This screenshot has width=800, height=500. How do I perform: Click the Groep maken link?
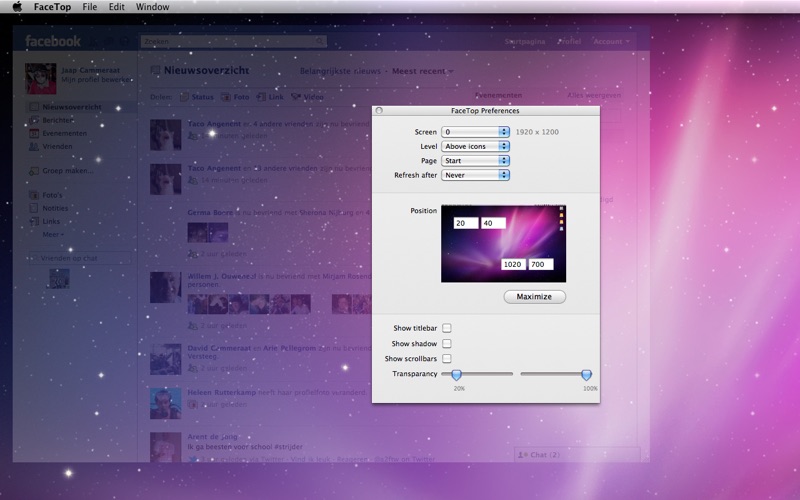66,171
